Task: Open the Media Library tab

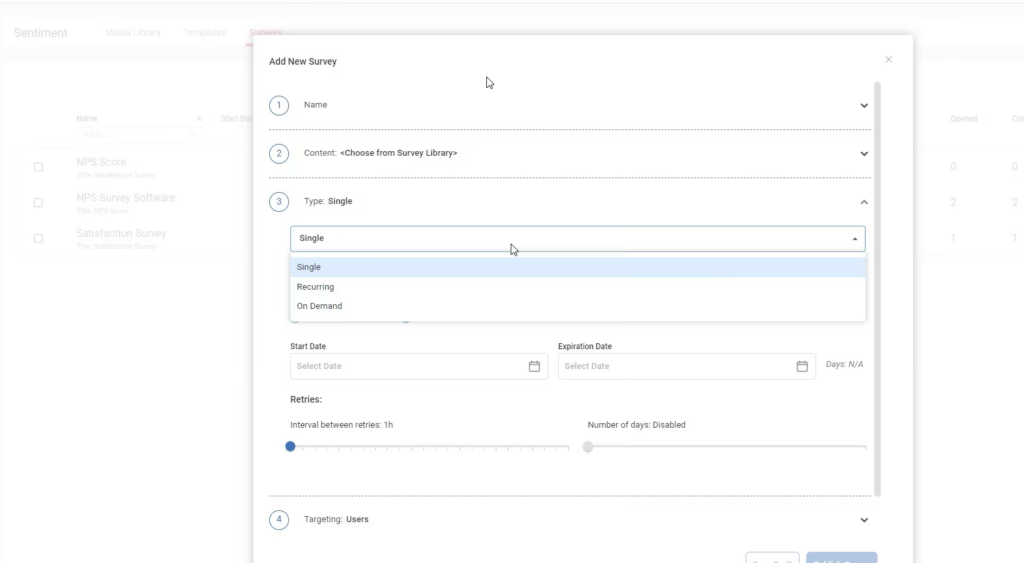Action: (133, 33)
